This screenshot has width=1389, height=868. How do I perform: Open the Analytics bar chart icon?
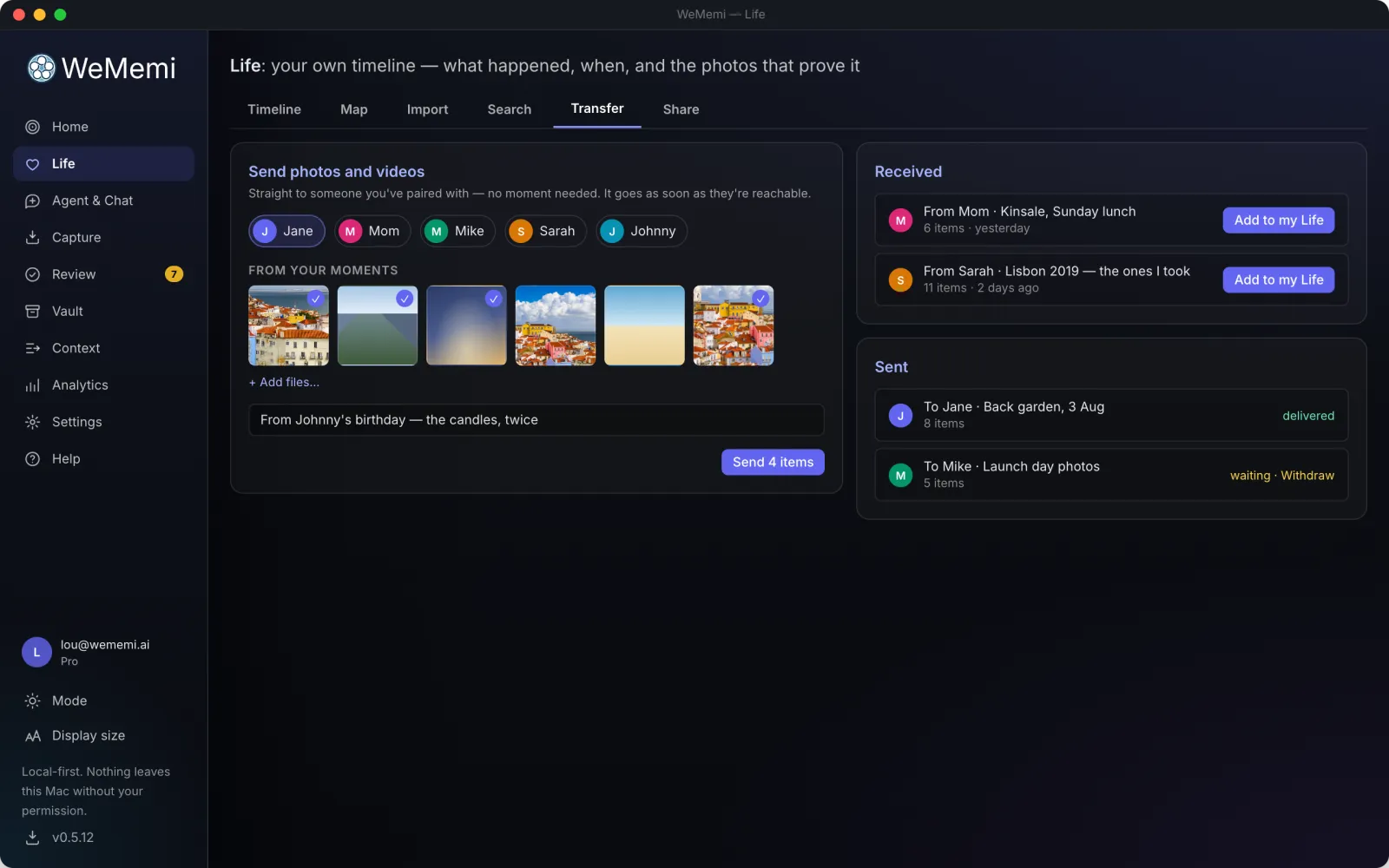(32, 385)
